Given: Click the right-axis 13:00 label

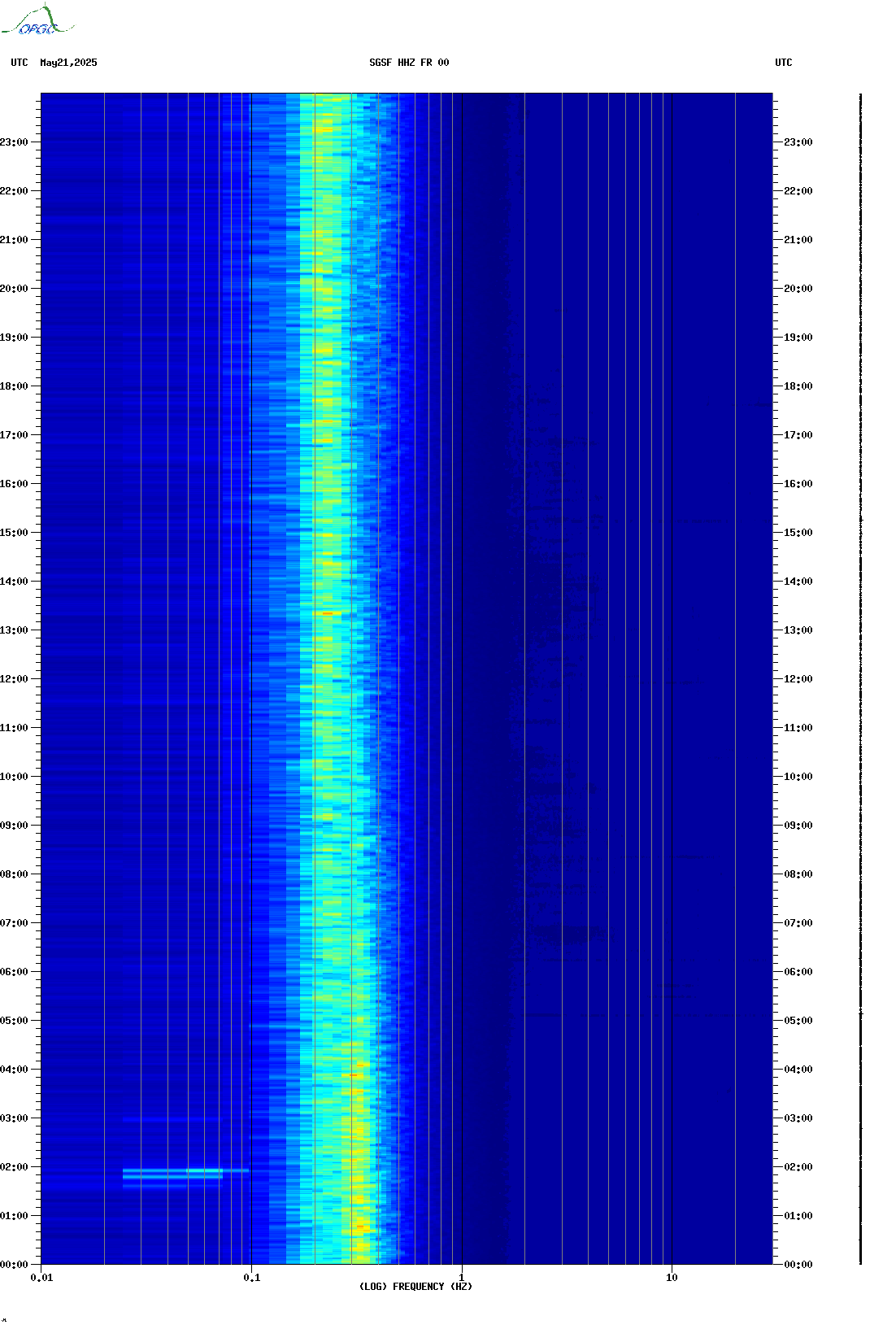Looking at the screenshot, I should click(x=798, y=630).
